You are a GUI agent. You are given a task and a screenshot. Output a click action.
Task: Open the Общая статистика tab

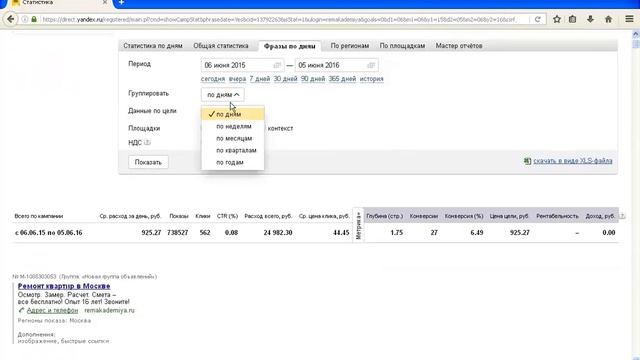[221, 46]
